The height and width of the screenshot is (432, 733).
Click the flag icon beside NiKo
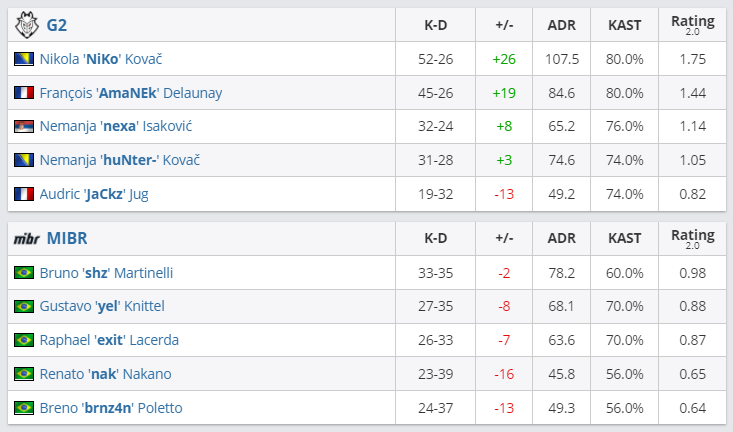pyautogui.click(x=24, y=59)
